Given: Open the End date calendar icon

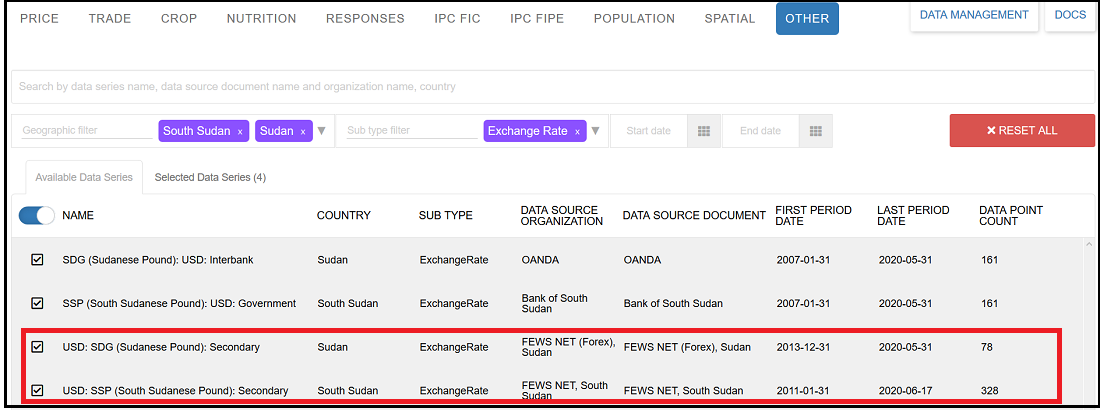Looking at the screenshot, I should tap(815, 131).
